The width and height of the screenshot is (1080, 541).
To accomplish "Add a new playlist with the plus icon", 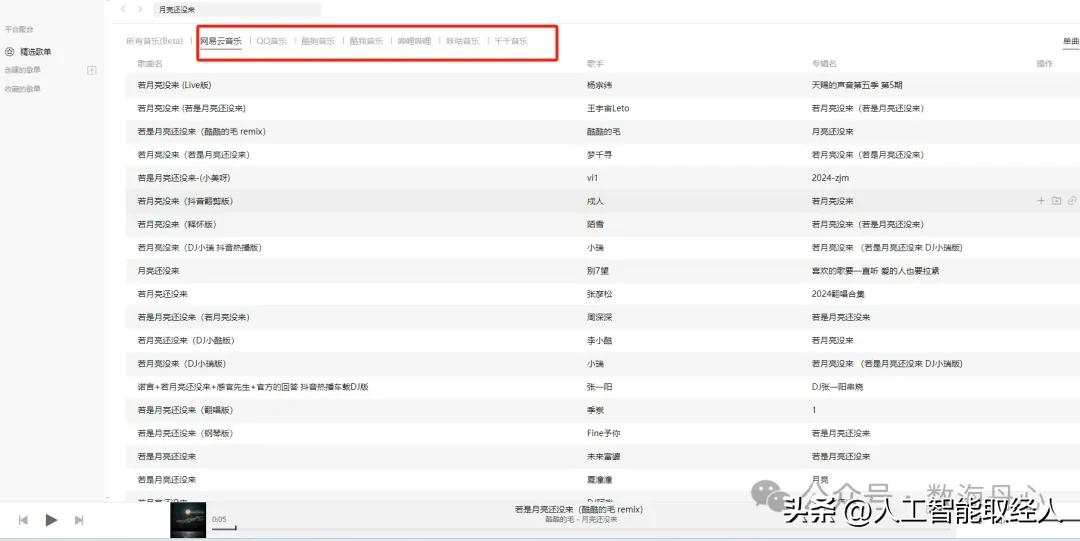I will coord(92,70).
